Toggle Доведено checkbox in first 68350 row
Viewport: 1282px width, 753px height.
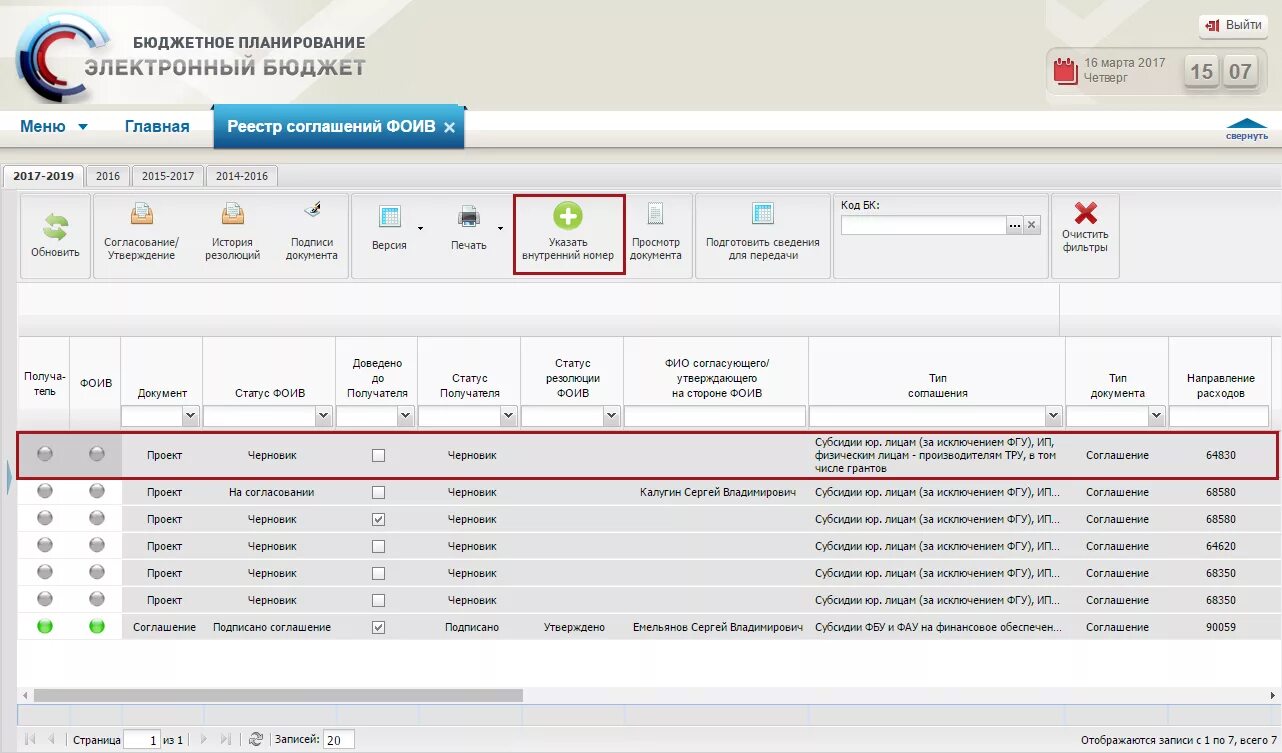[378, 573]
